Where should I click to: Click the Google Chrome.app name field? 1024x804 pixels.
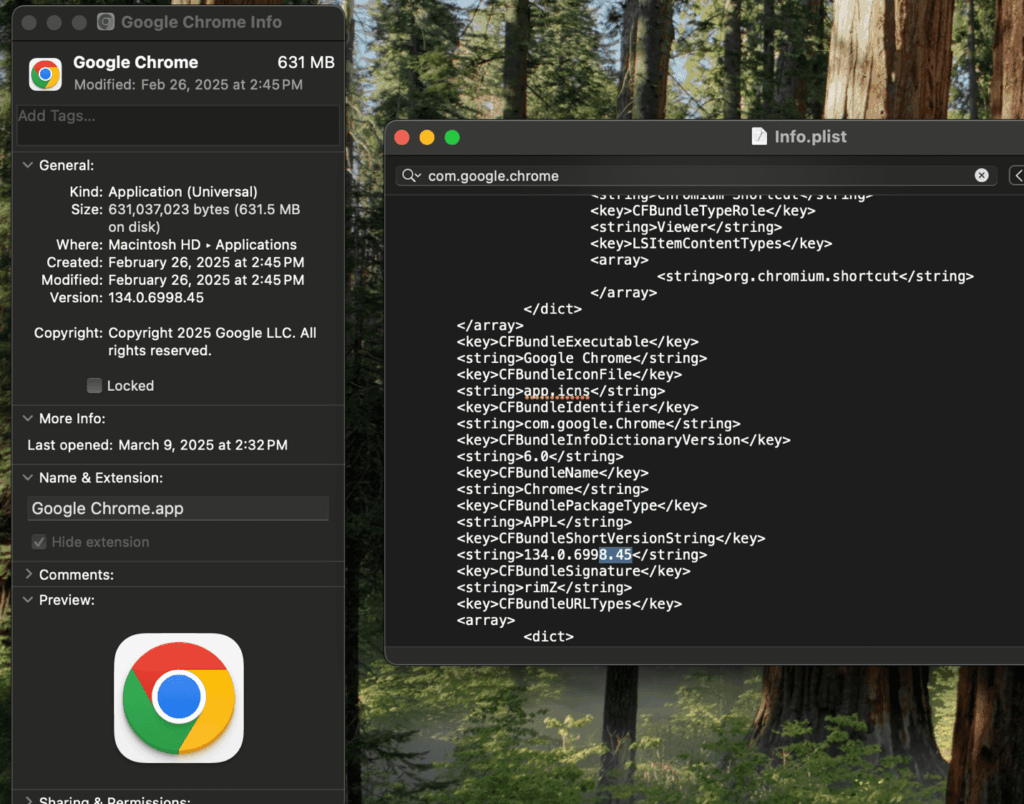177,509
